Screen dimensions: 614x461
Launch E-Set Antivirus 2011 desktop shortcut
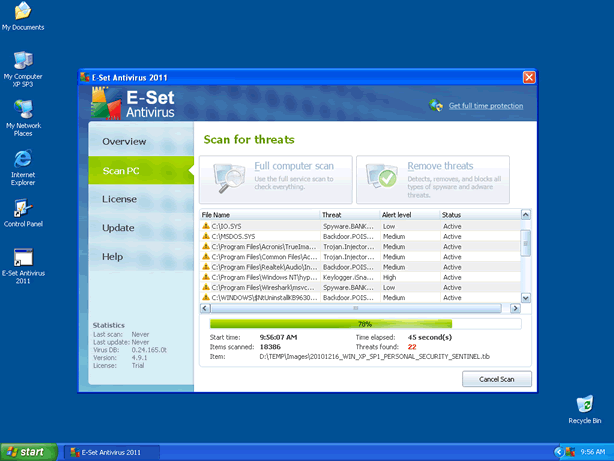click(x=22, y=258)
